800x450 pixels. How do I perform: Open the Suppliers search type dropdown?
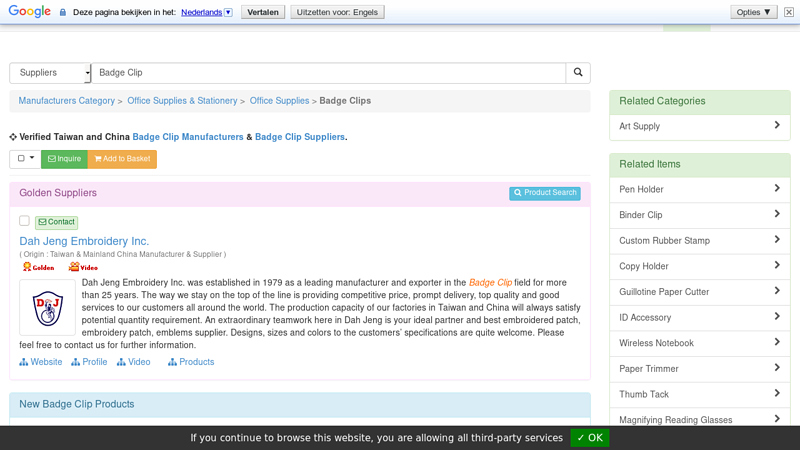pos(50,73)
